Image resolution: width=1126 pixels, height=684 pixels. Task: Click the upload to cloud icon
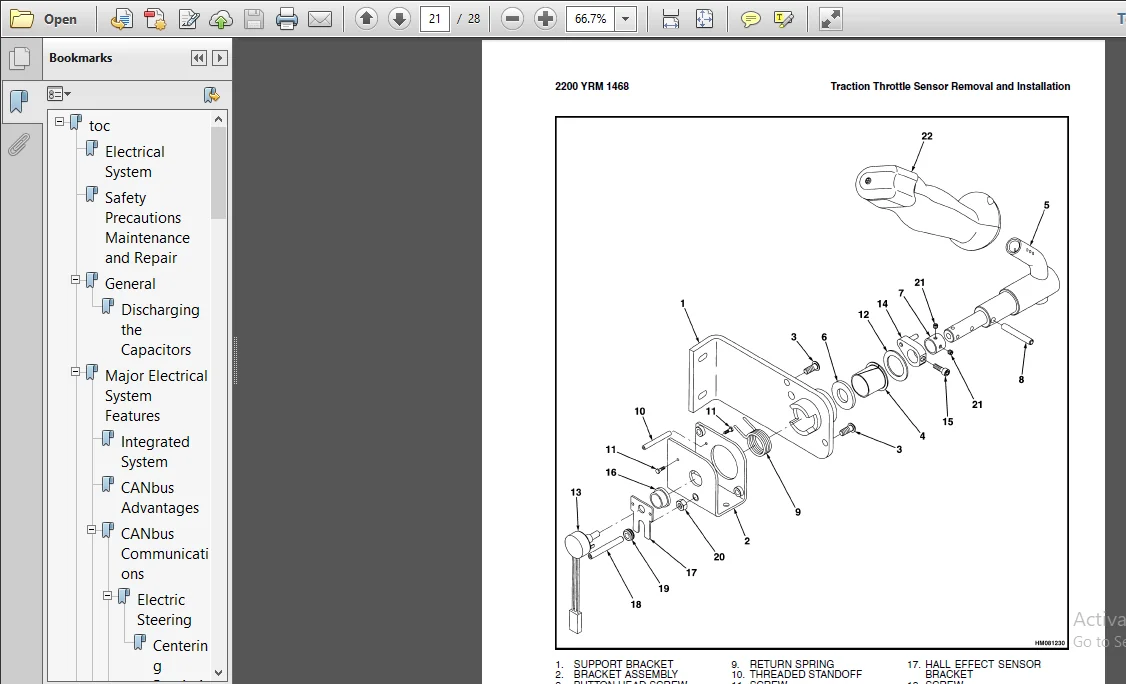point(221,19)
